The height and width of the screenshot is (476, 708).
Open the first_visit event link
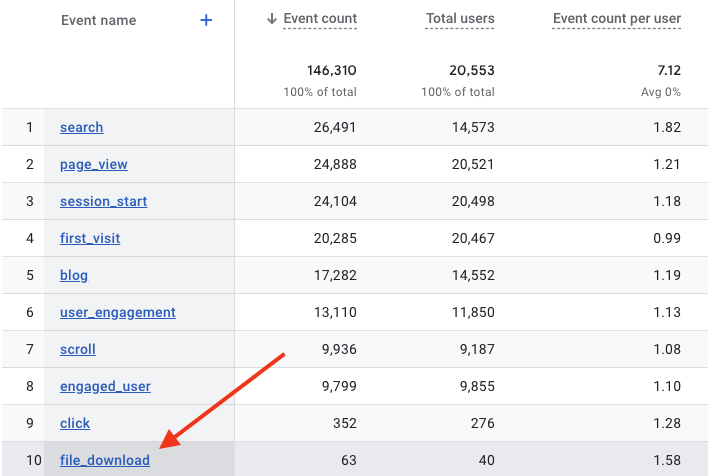(x=90, y=238)
